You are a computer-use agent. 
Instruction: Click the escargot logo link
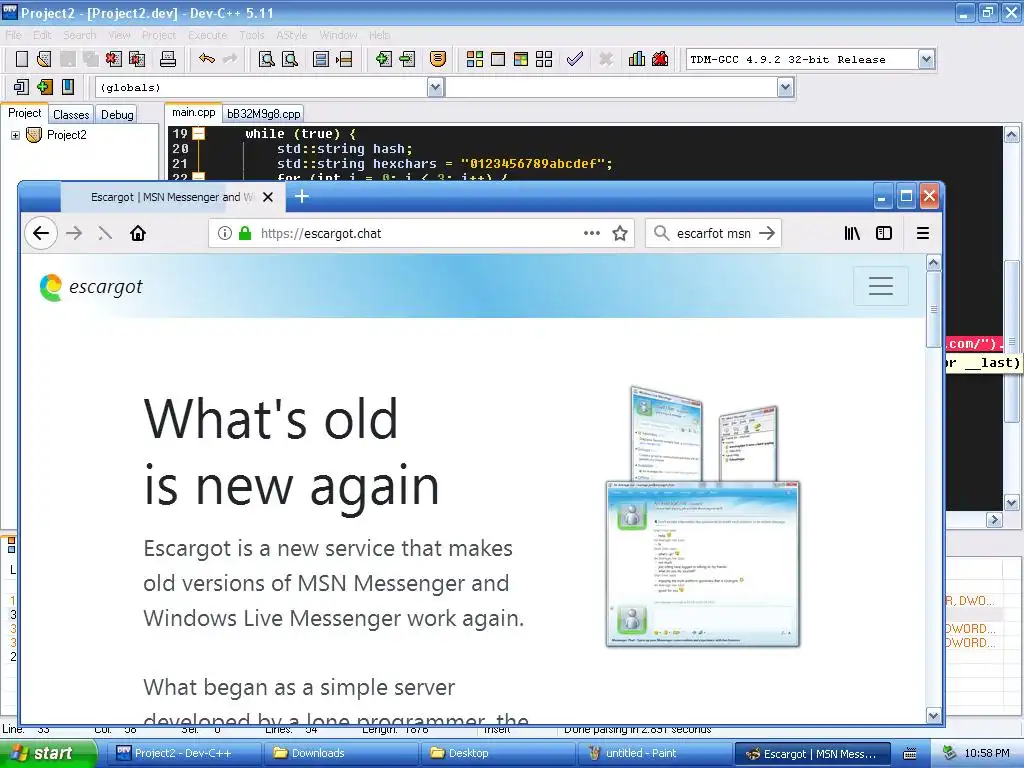(91, 287)
